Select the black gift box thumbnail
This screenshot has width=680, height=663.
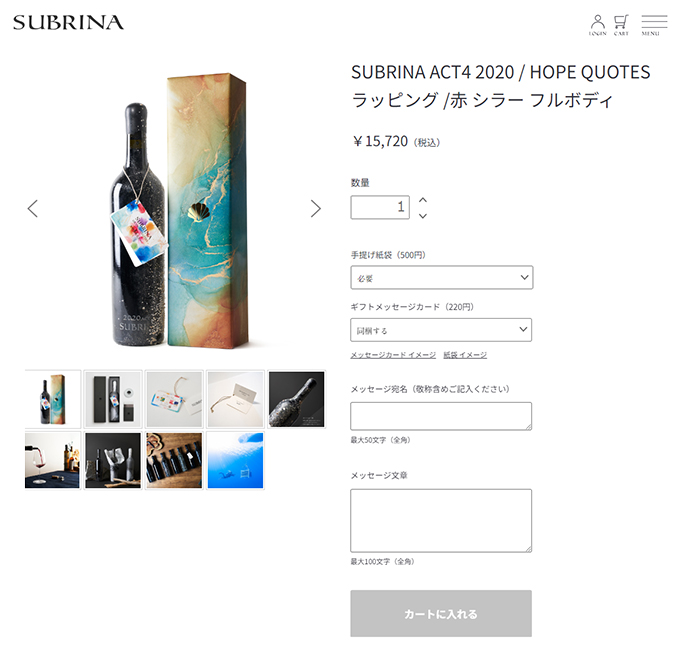(x=113, y=399)
